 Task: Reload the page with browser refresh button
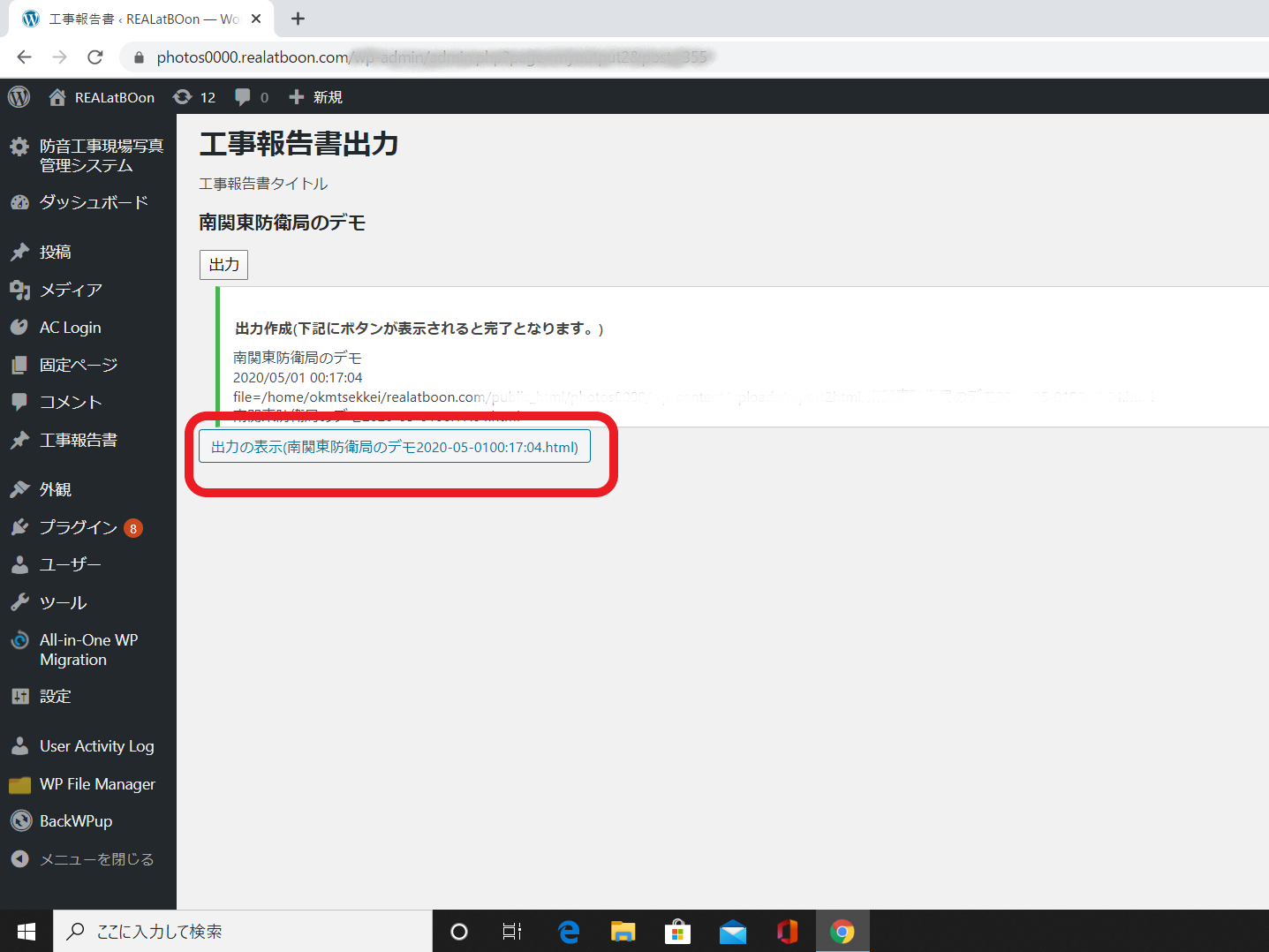(95, 57)
